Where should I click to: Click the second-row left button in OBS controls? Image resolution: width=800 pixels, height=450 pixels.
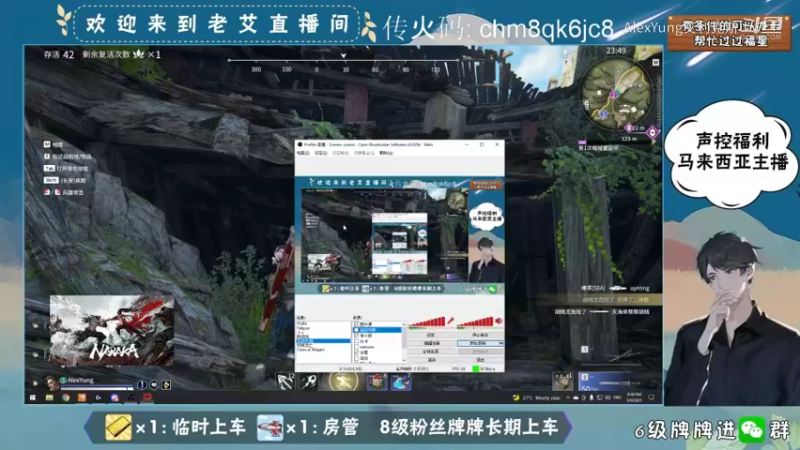(x=432, y=343)
